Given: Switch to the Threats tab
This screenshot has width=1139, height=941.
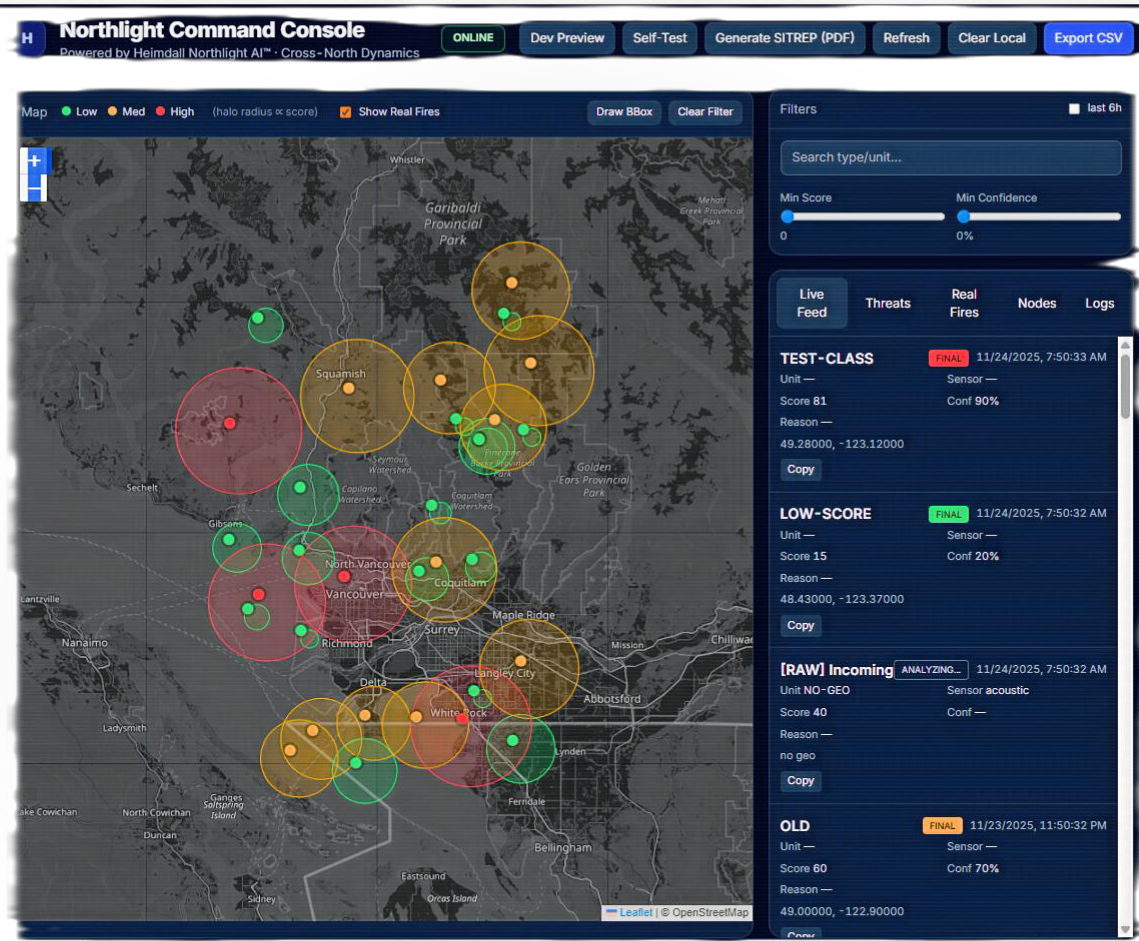Looking at the screenshot, I should (887, 303).
